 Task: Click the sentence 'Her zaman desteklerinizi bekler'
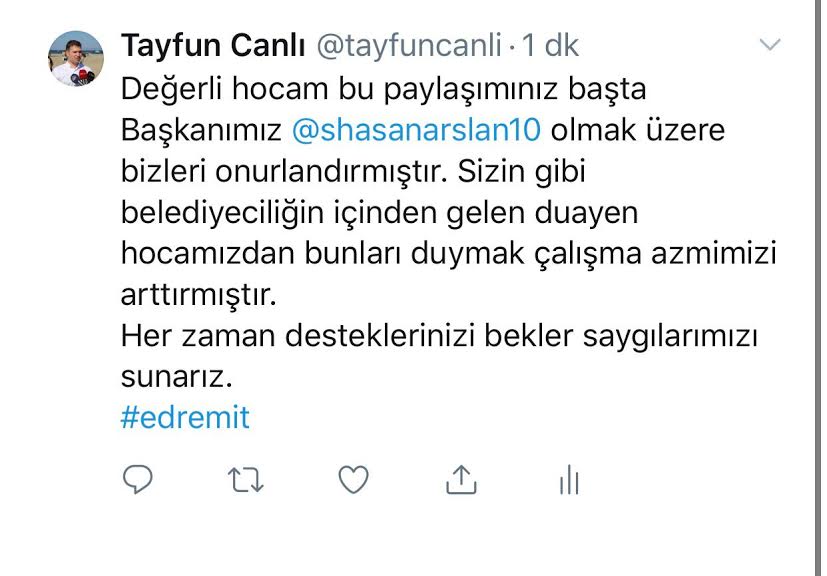pos(347,335)
